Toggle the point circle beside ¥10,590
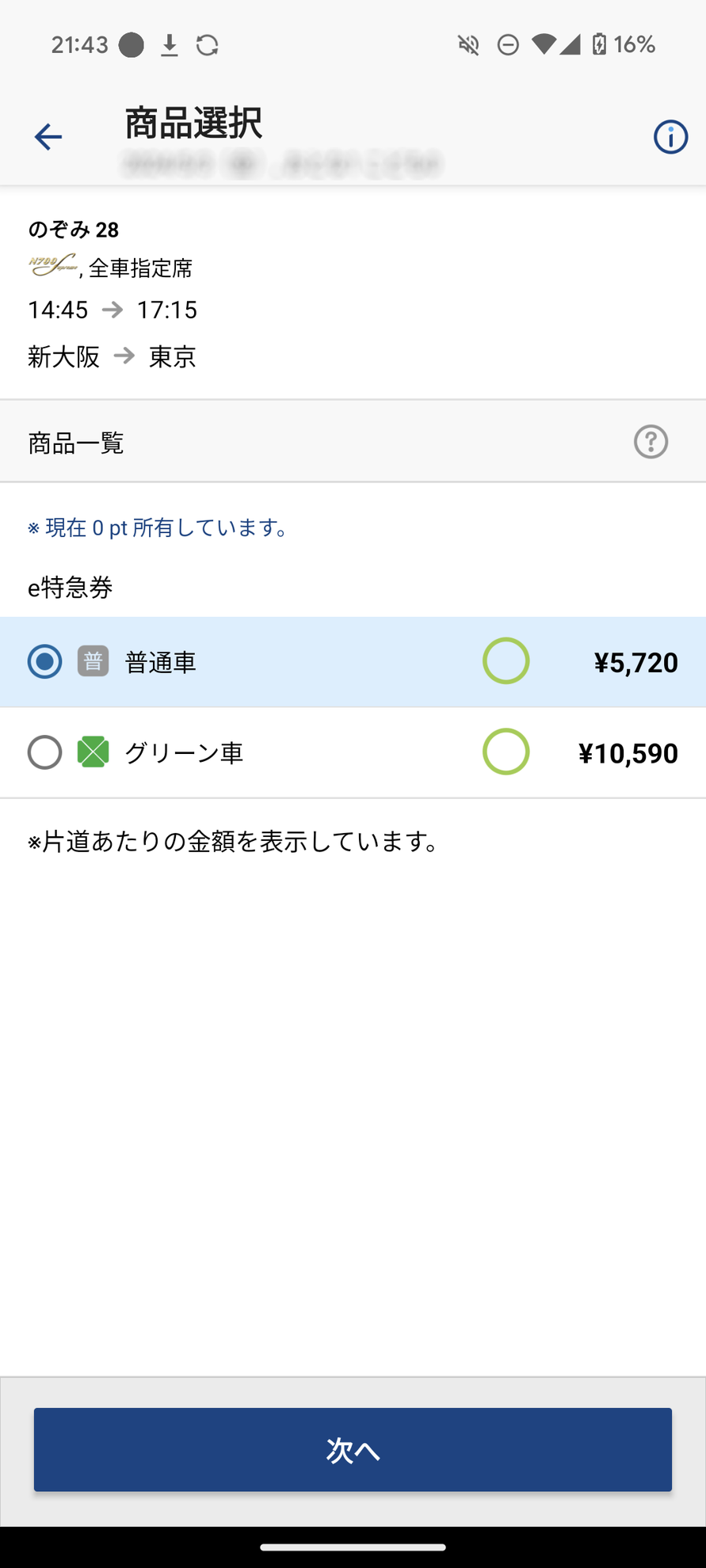The height and width of the screenshot is (1568, 706). [x=506, y=752]
